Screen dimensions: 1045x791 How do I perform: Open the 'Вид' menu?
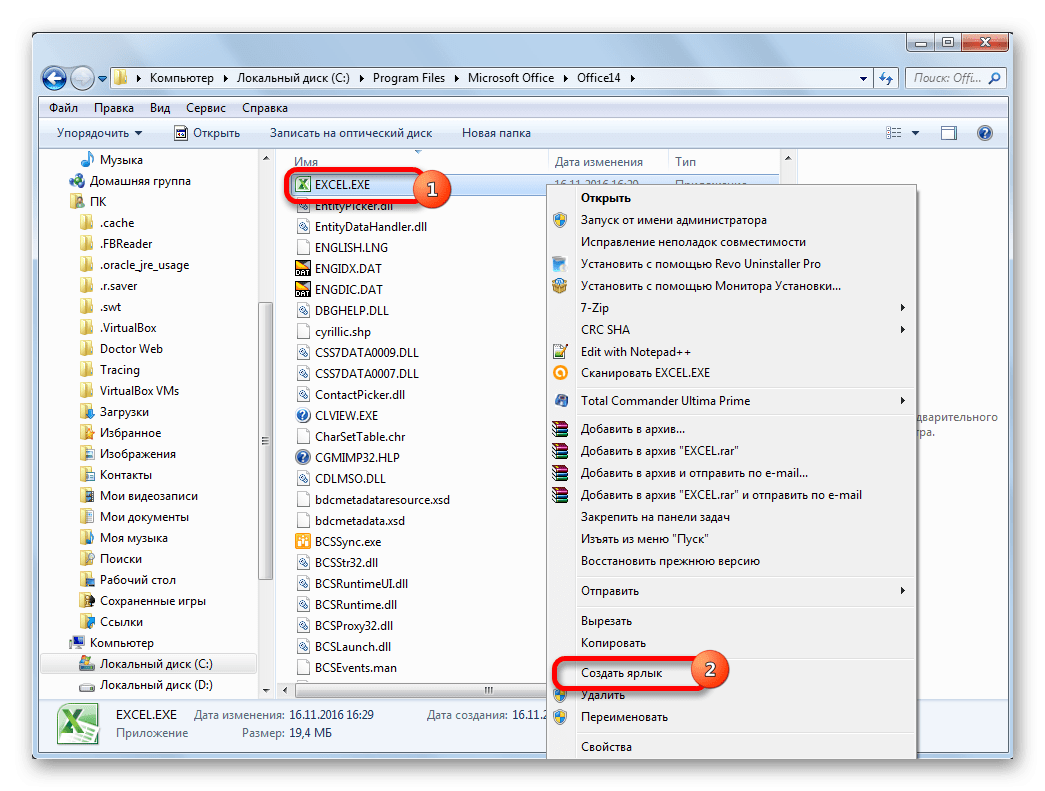pyautogui.click(x=160, y=107)
